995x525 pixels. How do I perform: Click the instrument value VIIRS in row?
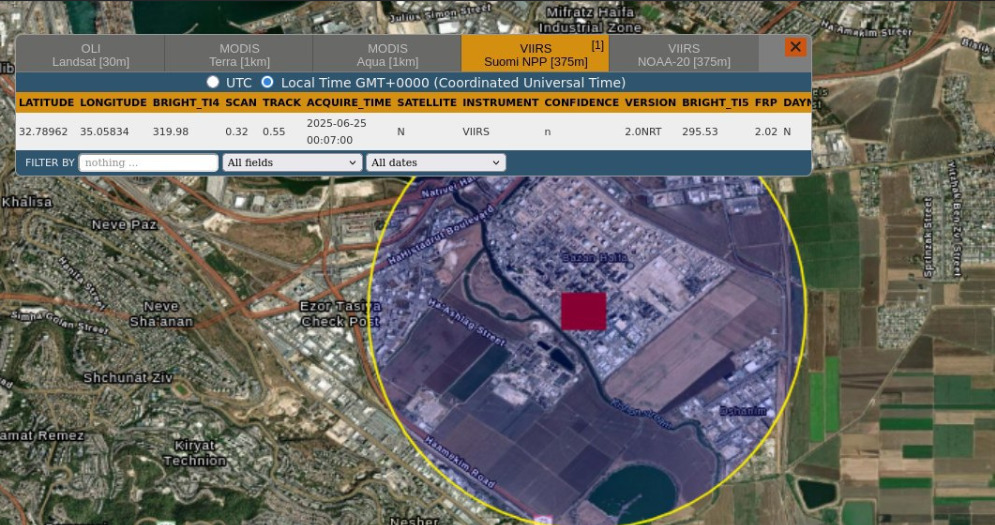[x=476, y=131]
